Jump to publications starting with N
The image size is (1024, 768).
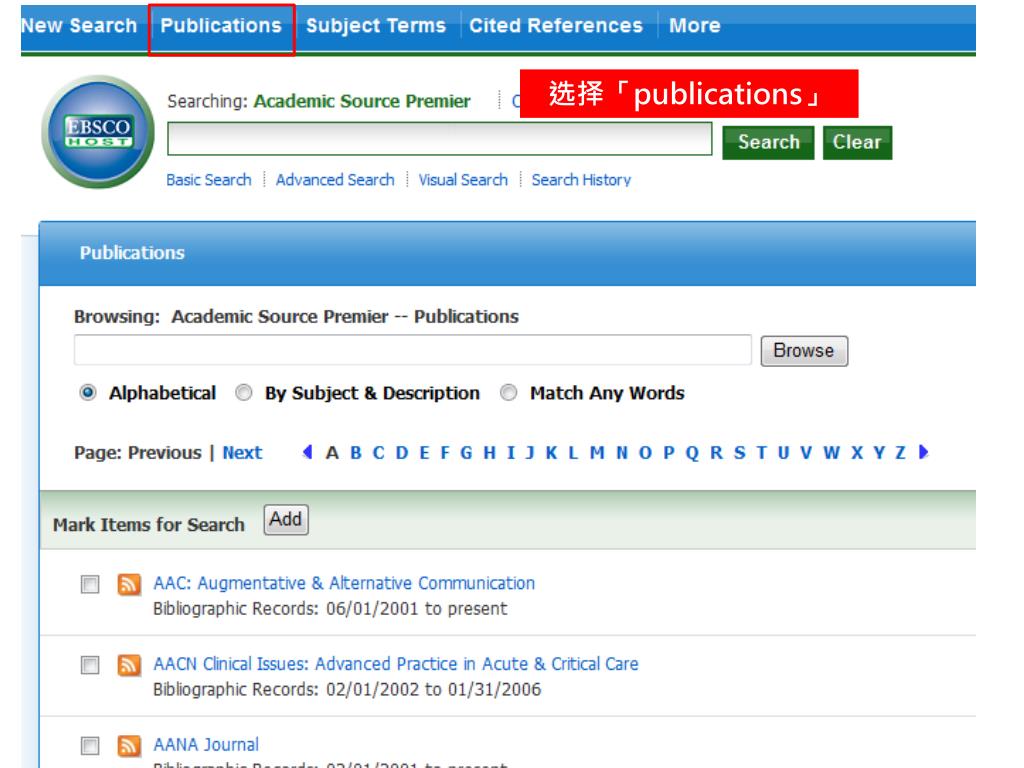coord(622,453)
